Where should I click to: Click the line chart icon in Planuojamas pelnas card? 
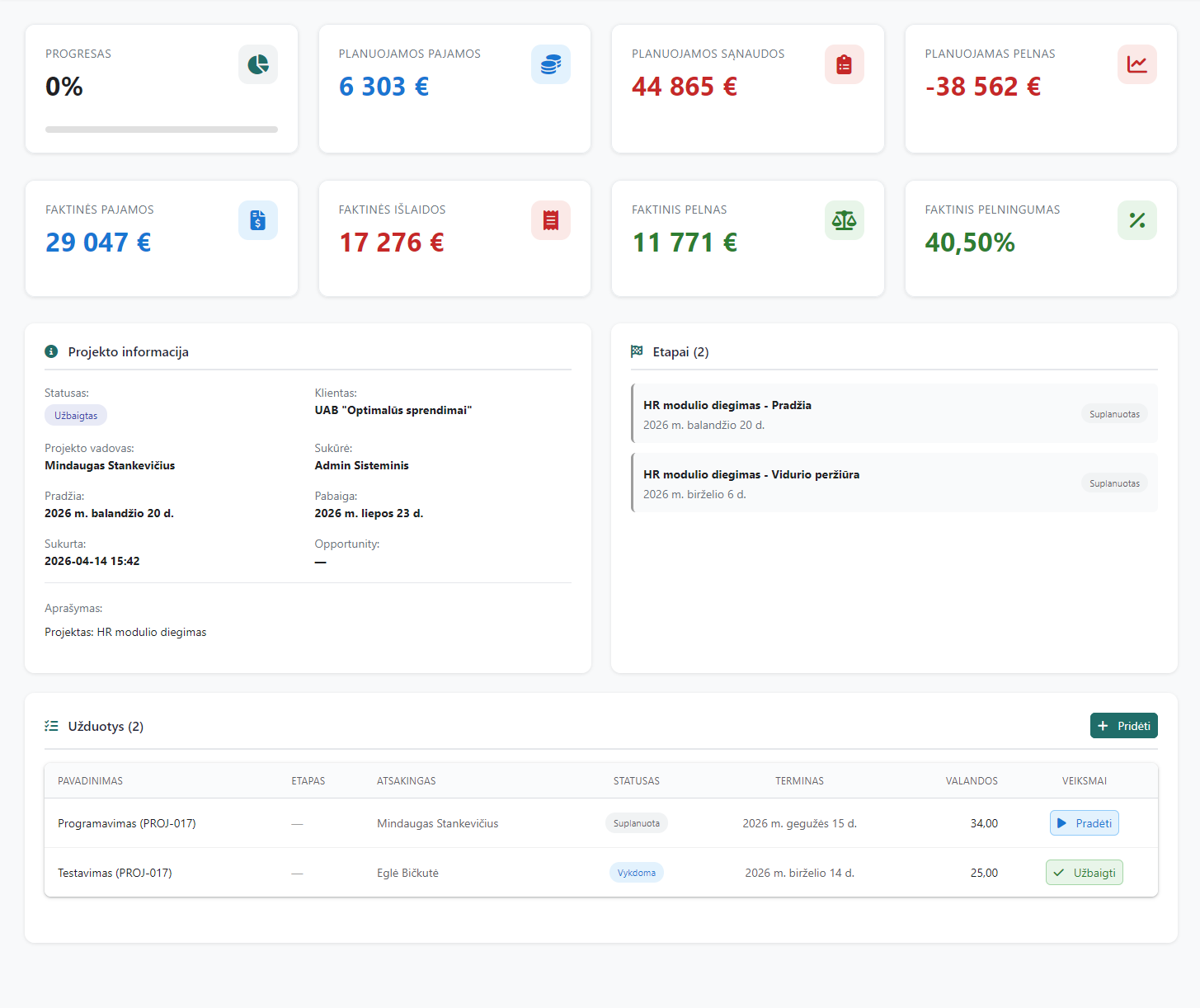click(x=1136, y=64)
